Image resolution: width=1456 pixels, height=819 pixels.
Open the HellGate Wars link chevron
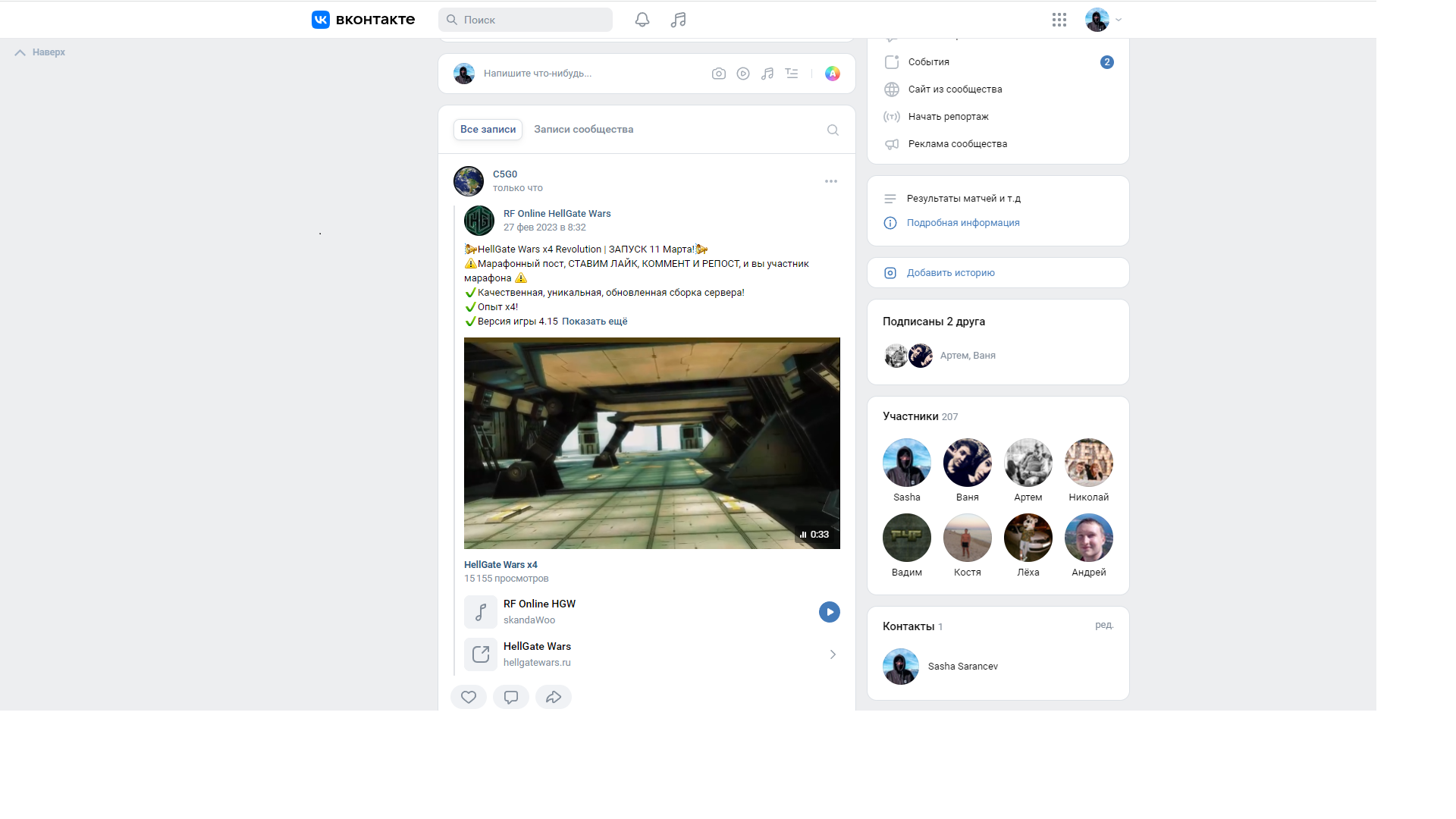tap(833, 654)
